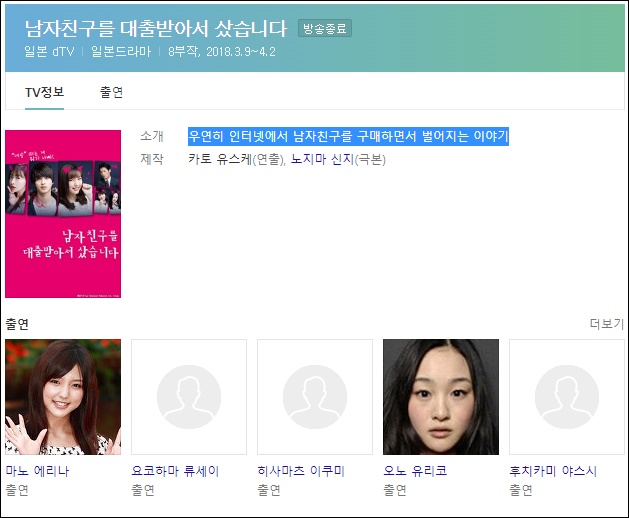The image size is (629, 518).
Task: Expand cast list with 더보기
Action: pos(607,323)
